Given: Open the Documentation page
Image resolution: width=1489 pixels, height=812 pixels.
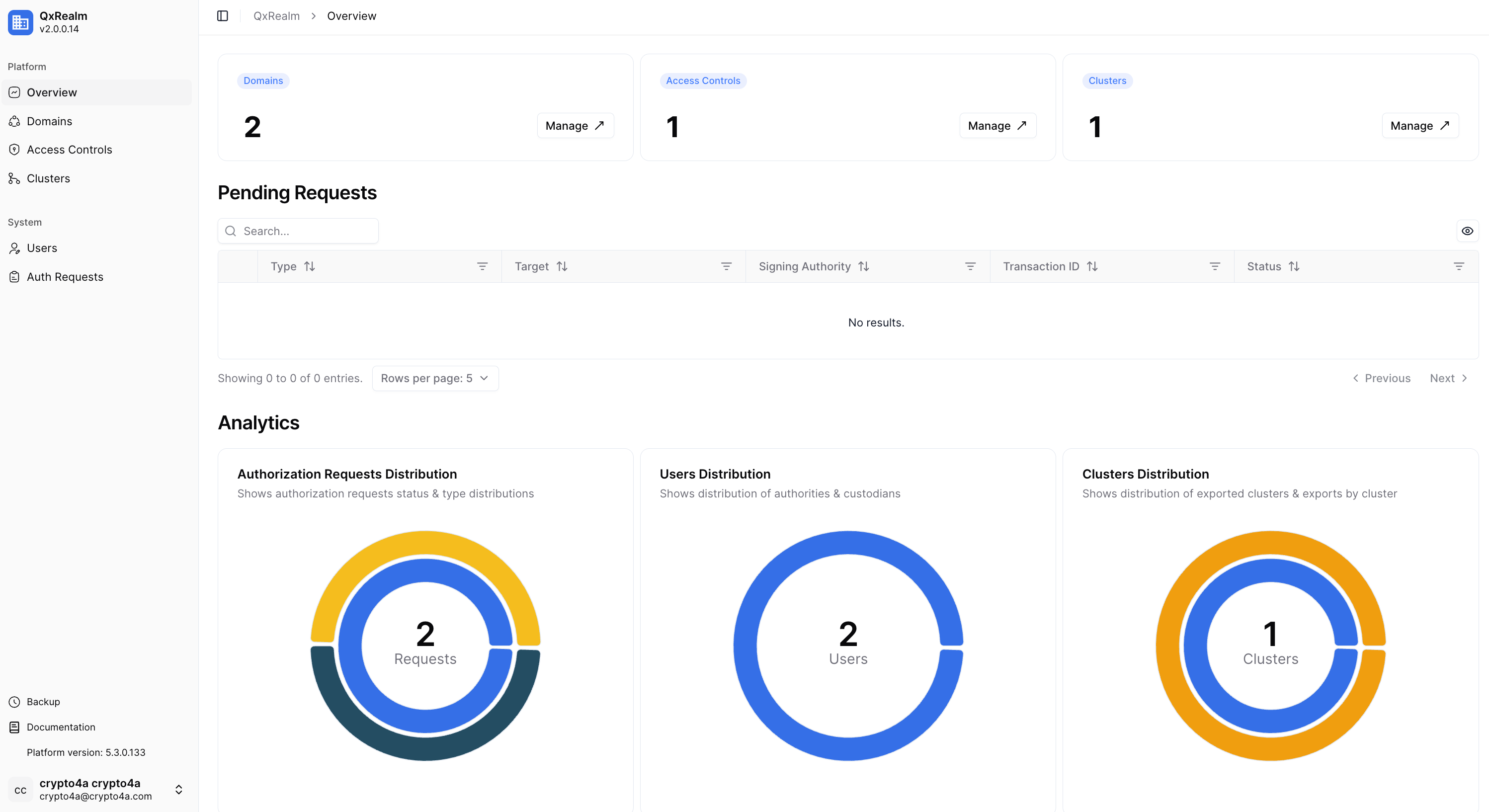Looking at the screenshot, I should point(61,727).
